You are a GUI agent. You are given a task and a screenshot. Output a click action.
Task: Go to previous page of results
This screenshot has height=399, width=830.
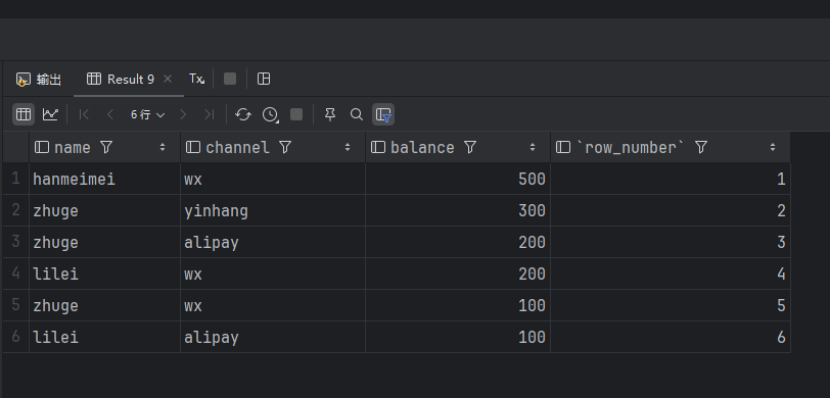click(110, 114)
